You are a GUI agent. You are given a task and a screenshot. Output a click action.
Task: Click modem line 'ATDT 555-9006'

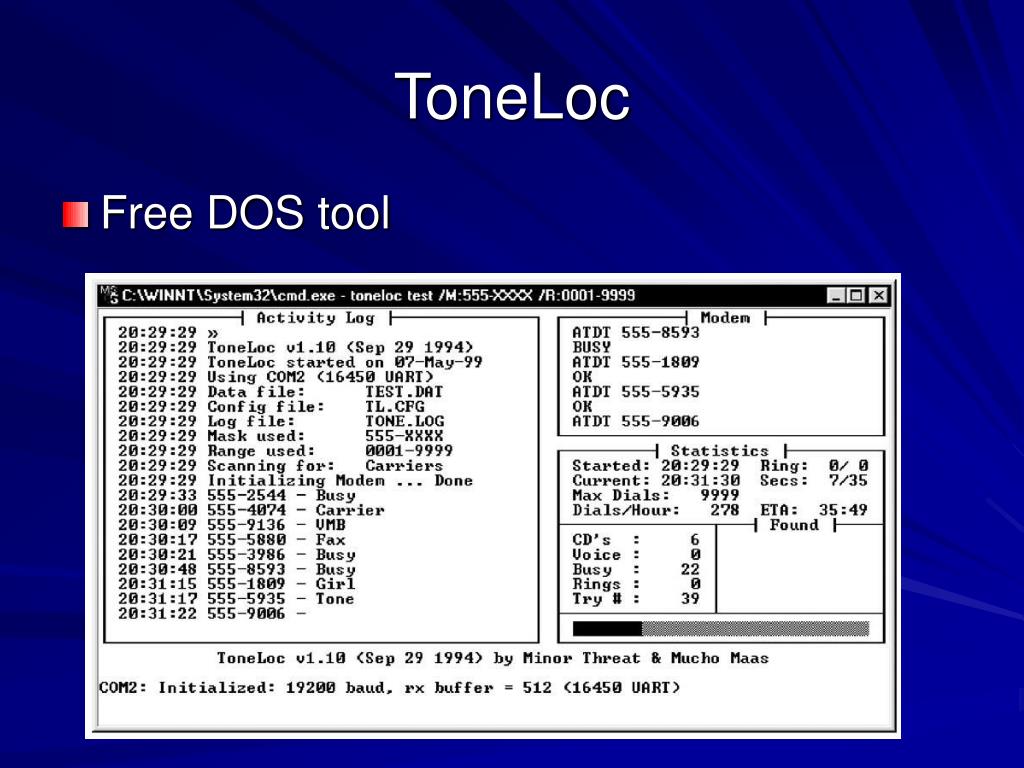coord(635,421)
